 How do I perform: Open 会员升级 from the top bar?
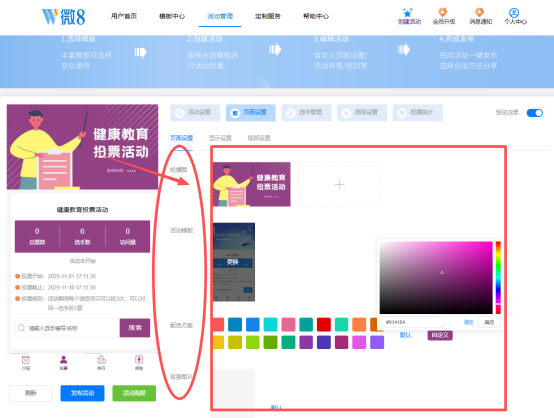tap(443, 16)
